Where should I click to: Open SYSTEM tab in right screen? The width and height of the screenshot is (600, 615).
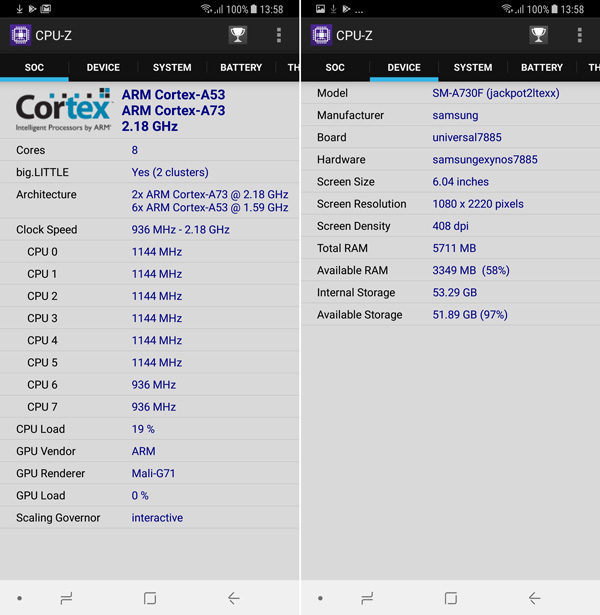coord(473,68)
